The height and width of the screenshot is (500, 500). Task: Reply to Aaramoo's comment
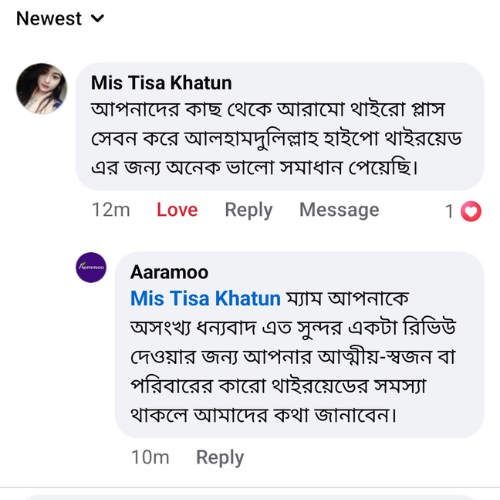220,458
